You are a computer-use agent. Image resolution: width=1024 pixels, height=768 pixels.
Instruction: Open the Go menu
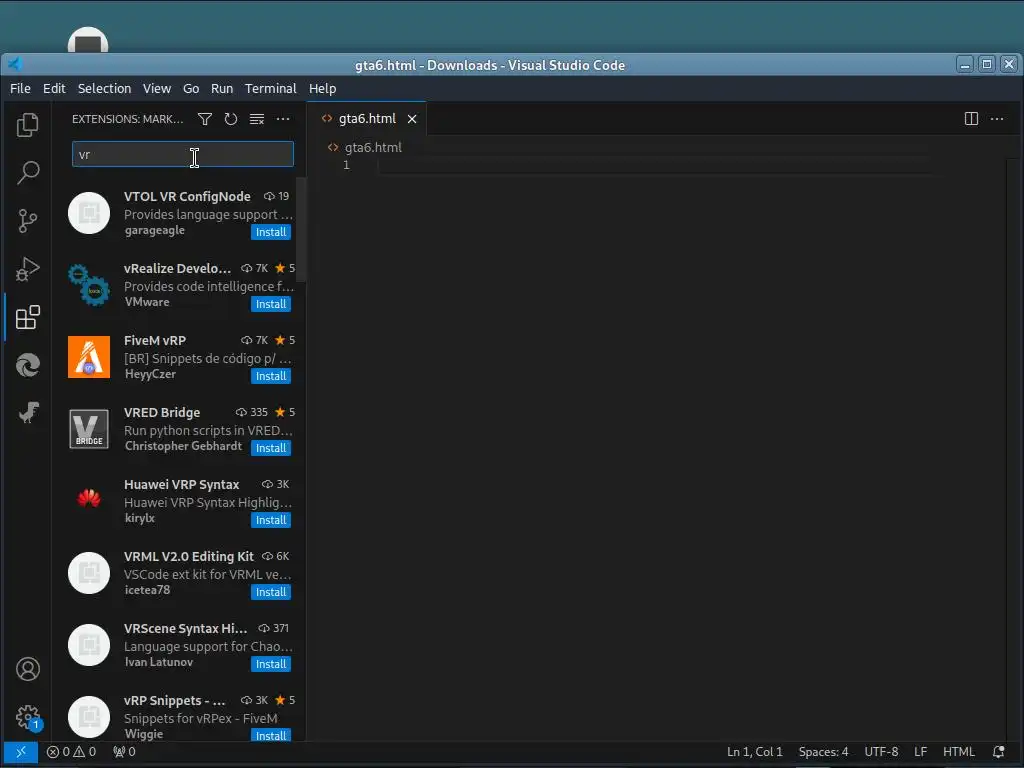(191, 88)
